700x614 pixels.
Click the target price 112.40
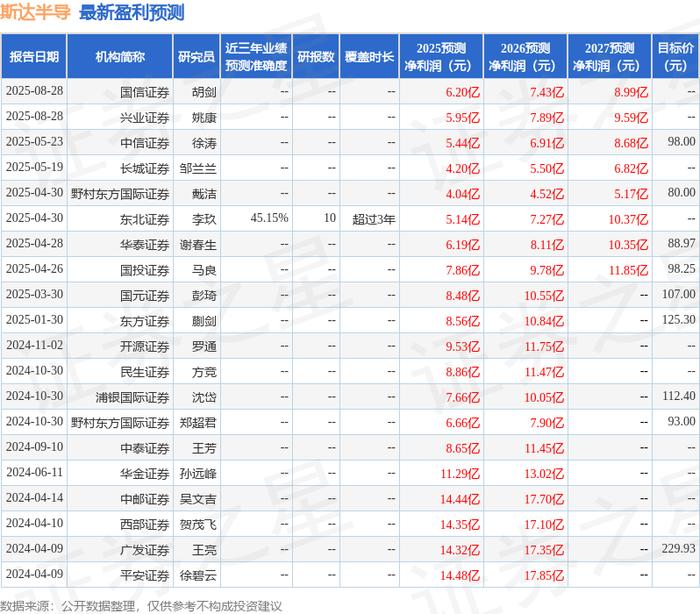tap(679, 396)
